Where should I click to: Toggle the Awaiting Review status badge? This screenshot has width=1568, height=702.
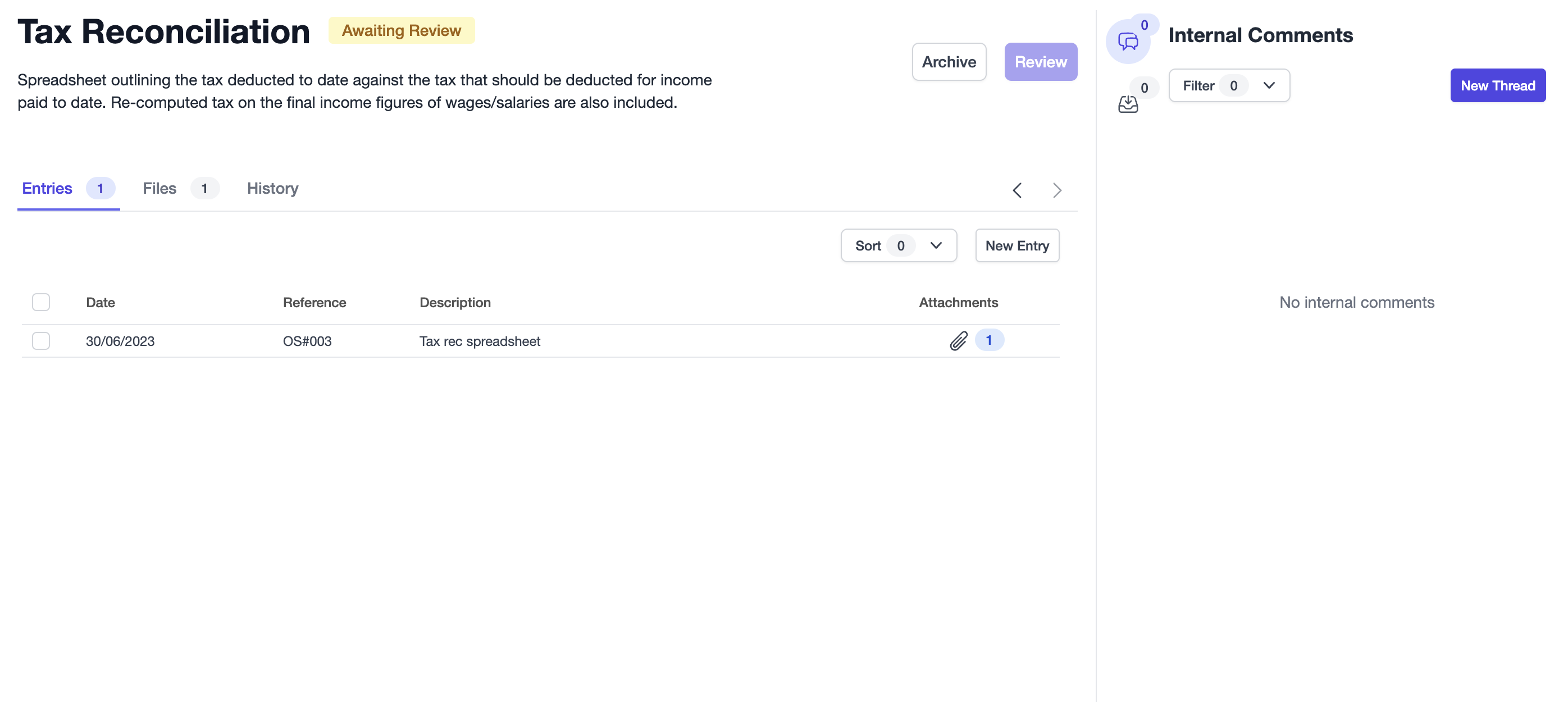pos(401,29)
